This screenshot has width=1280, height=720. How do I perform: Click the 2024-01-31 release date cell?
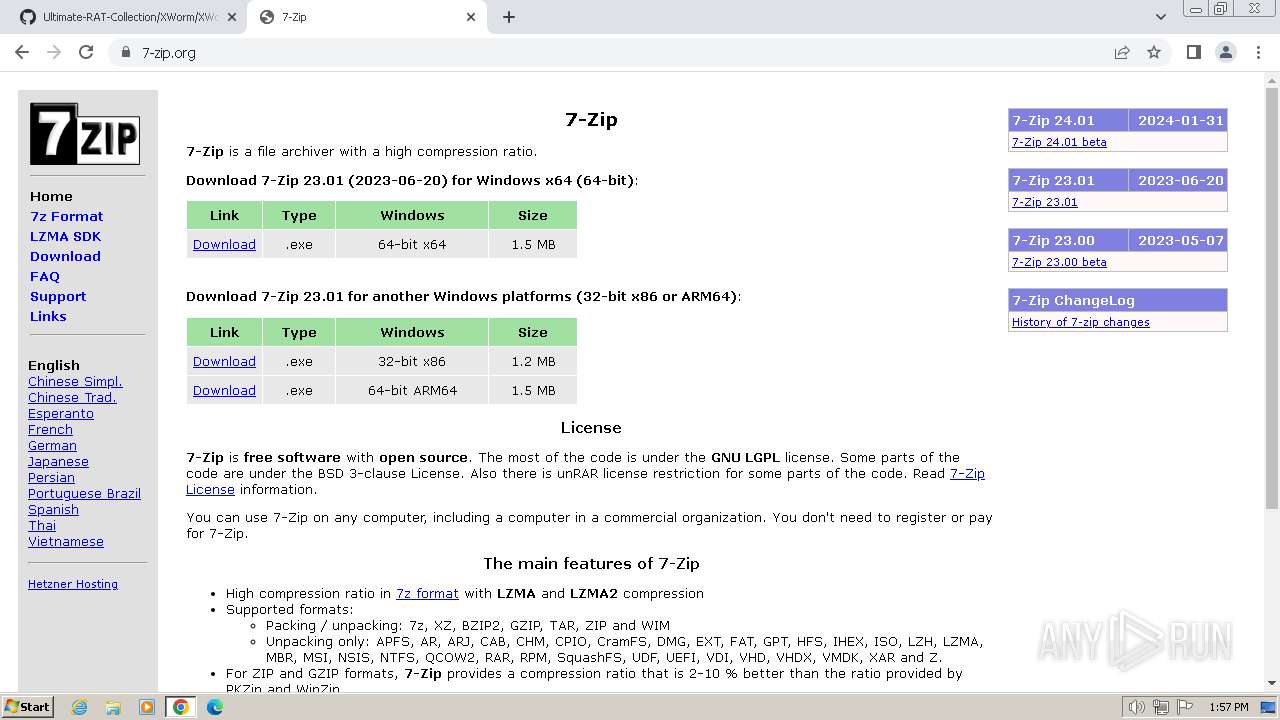1178,120
